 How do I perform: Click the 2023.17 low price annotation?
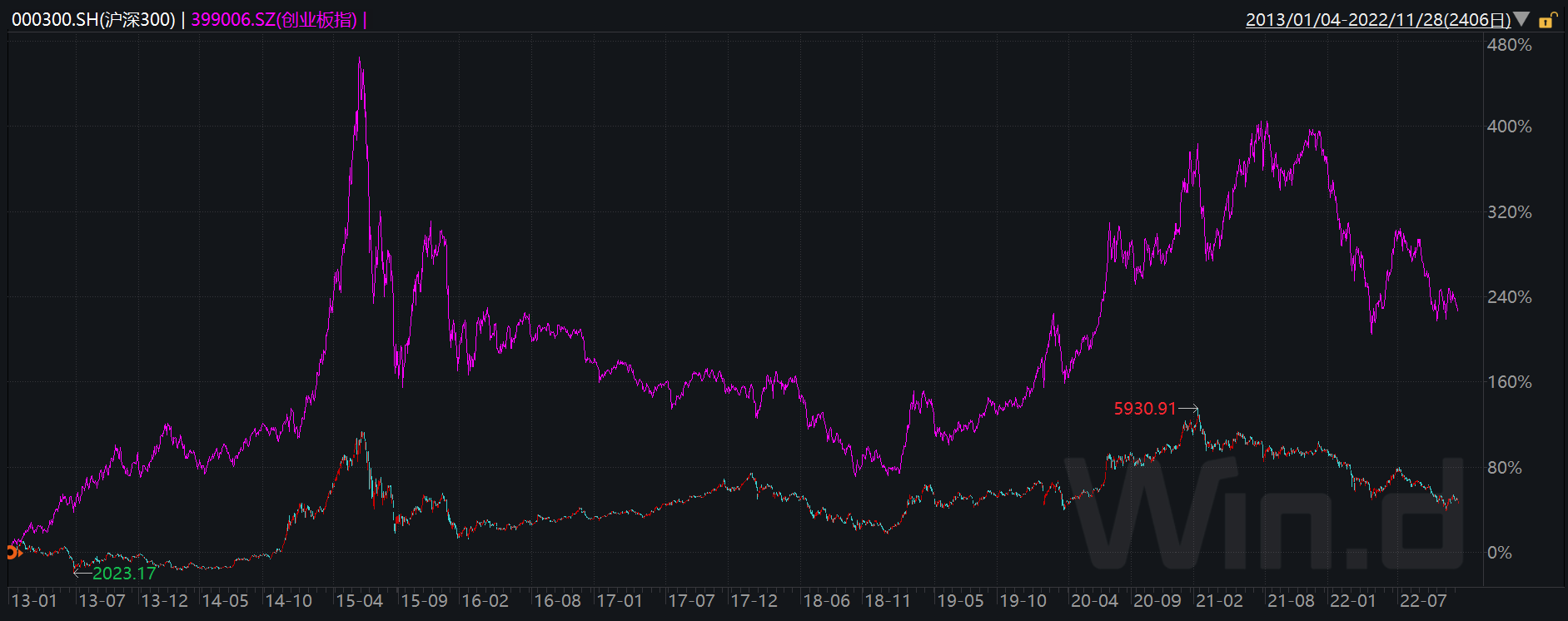pos(124,574)
